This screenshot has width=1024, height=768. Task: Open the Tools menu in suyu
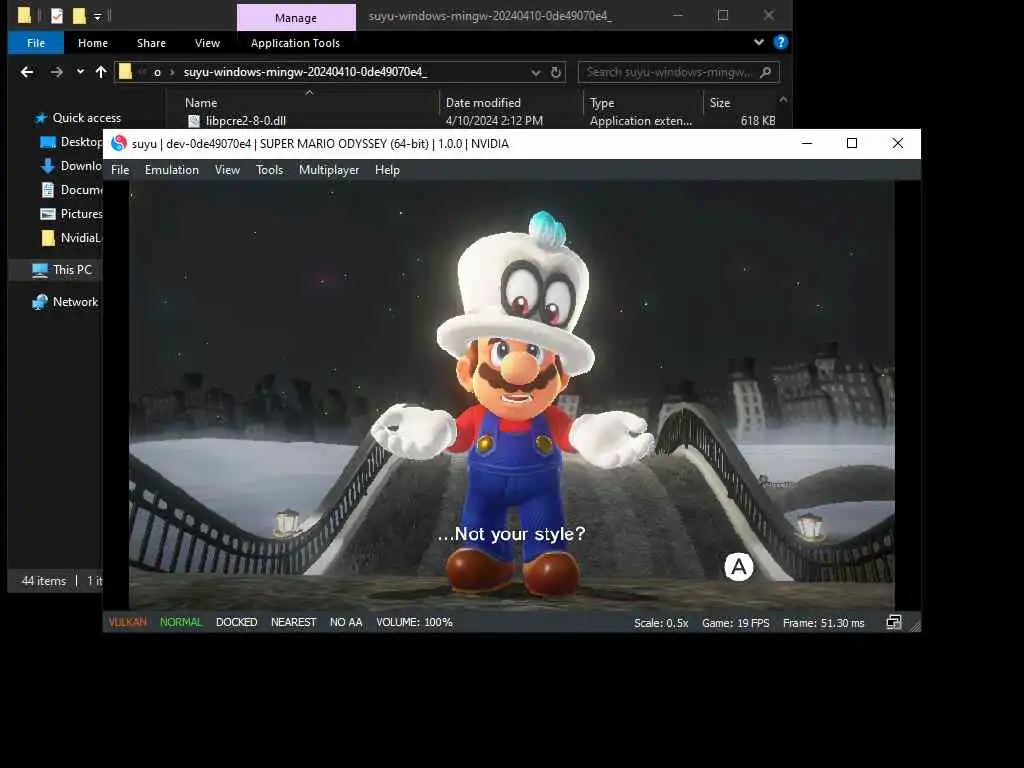click(270, 170)
